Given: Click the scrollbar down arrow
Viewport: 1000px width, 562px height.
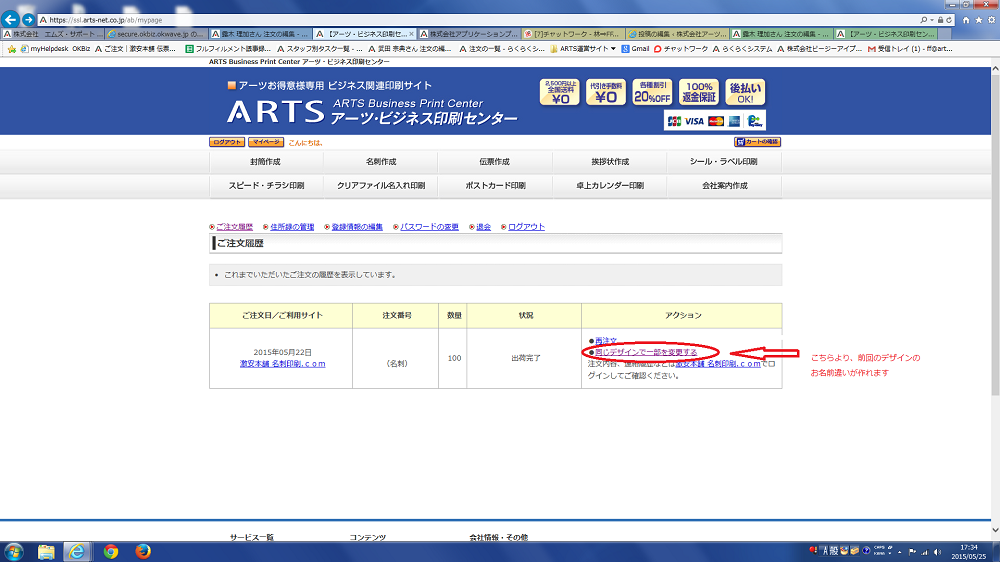Looking at the screenshot, I should click(x=995, y=531).
